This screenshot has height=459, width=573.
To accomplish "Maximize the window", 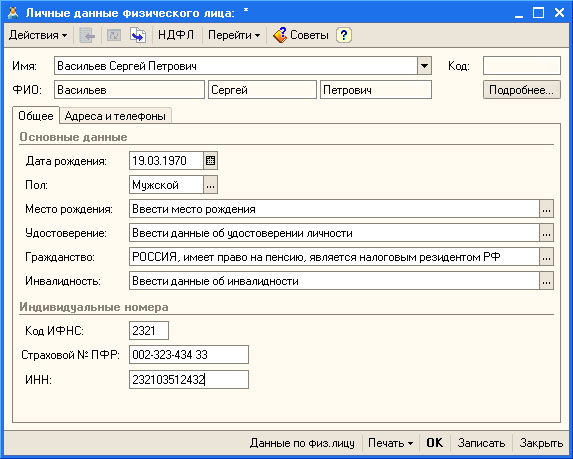I will [539, 13].
